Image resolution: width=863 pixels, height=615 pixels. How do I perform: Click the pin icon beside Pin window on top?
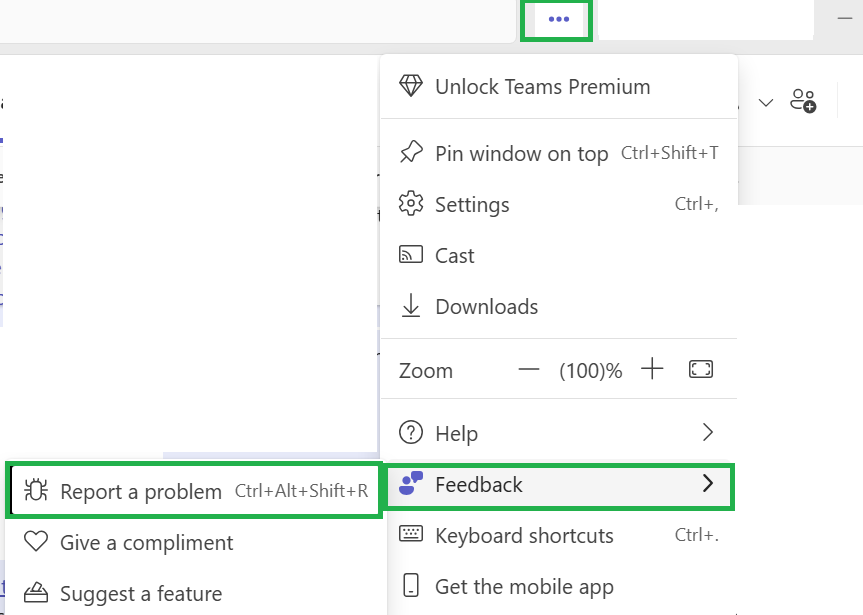click(x=411, y=153)
